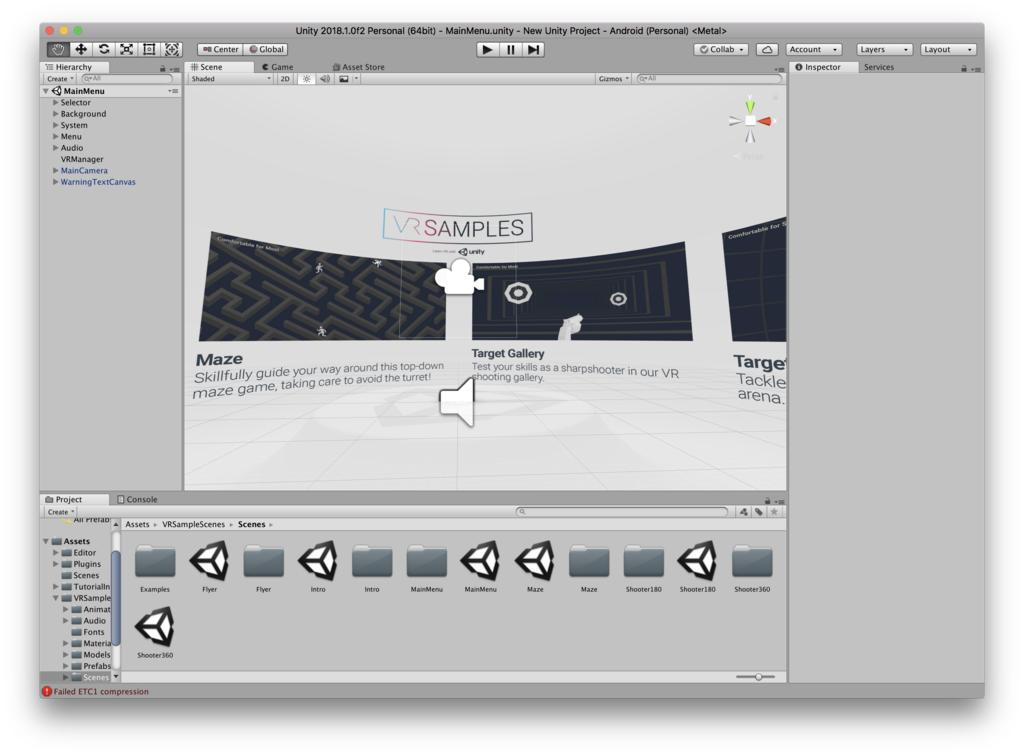Viewport: 1024px width, 755px height.
Task: Open the Asset Store tab
Action: [359, 67]
